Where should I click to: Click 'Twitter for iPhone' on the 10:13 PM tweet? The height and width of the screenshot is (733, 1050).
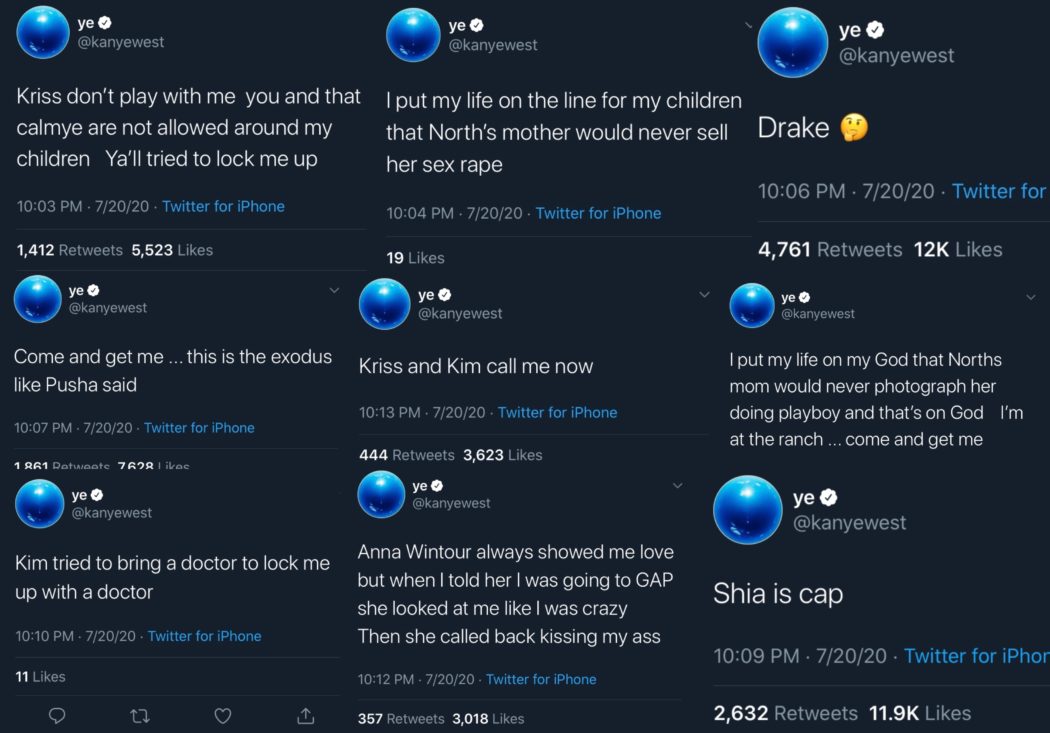click(x=557, y=412)
